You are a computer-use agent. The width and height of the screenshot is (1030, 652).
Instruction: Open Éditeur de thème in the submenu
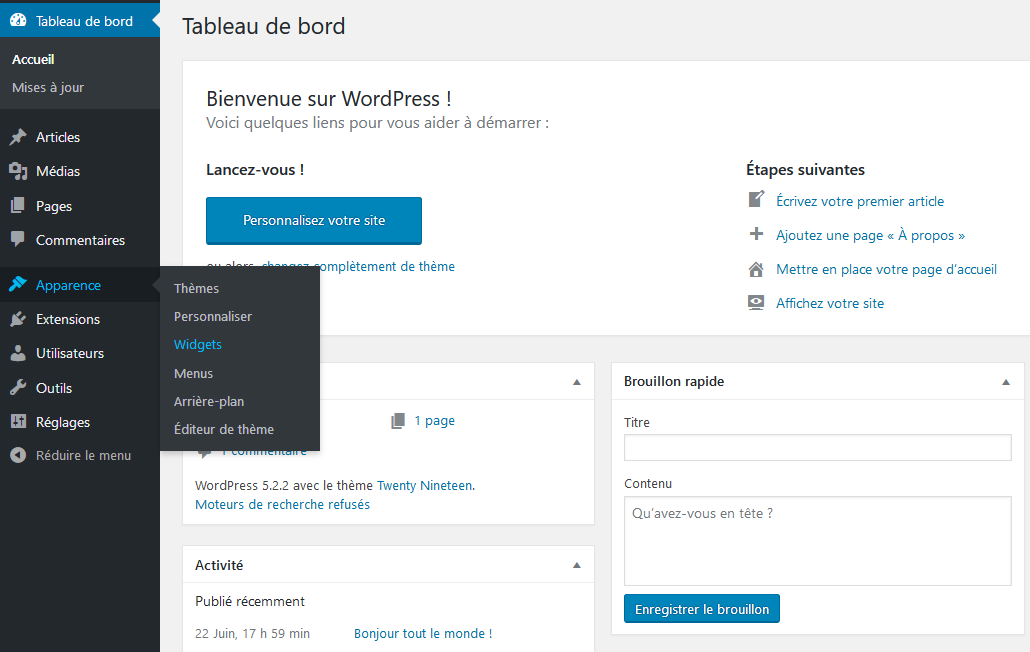pyautogui.click(x=224, y=429)
